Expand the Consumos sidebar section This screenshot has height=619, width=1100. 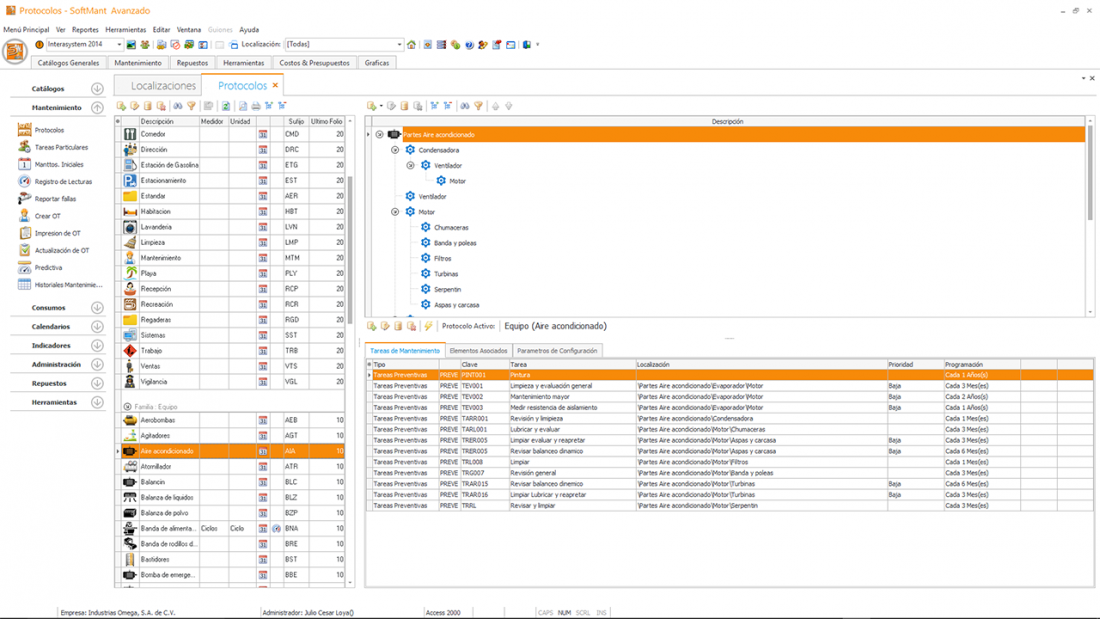point(97,308)
